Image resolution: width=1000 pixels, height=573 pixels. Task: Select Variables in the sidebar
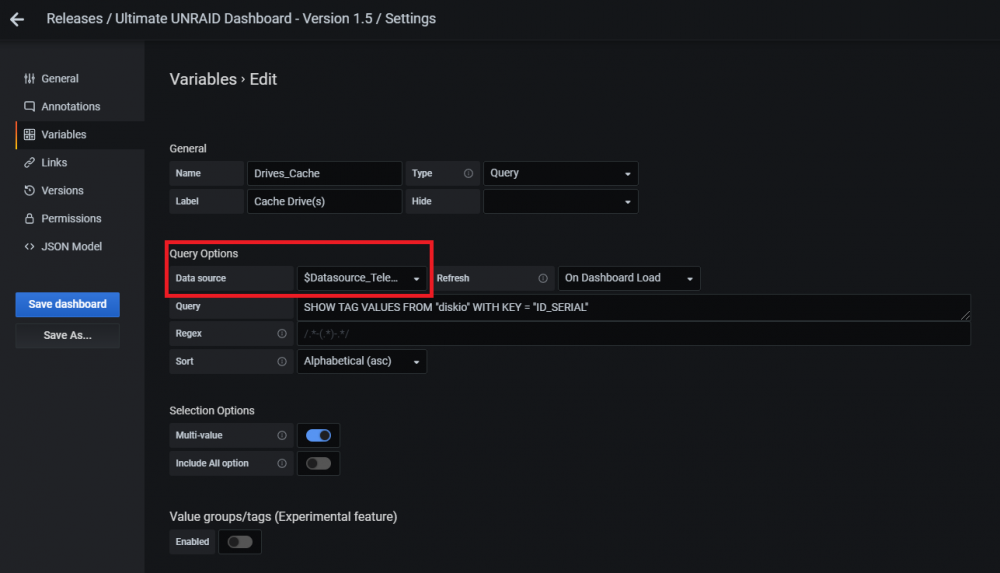[64, 135]
